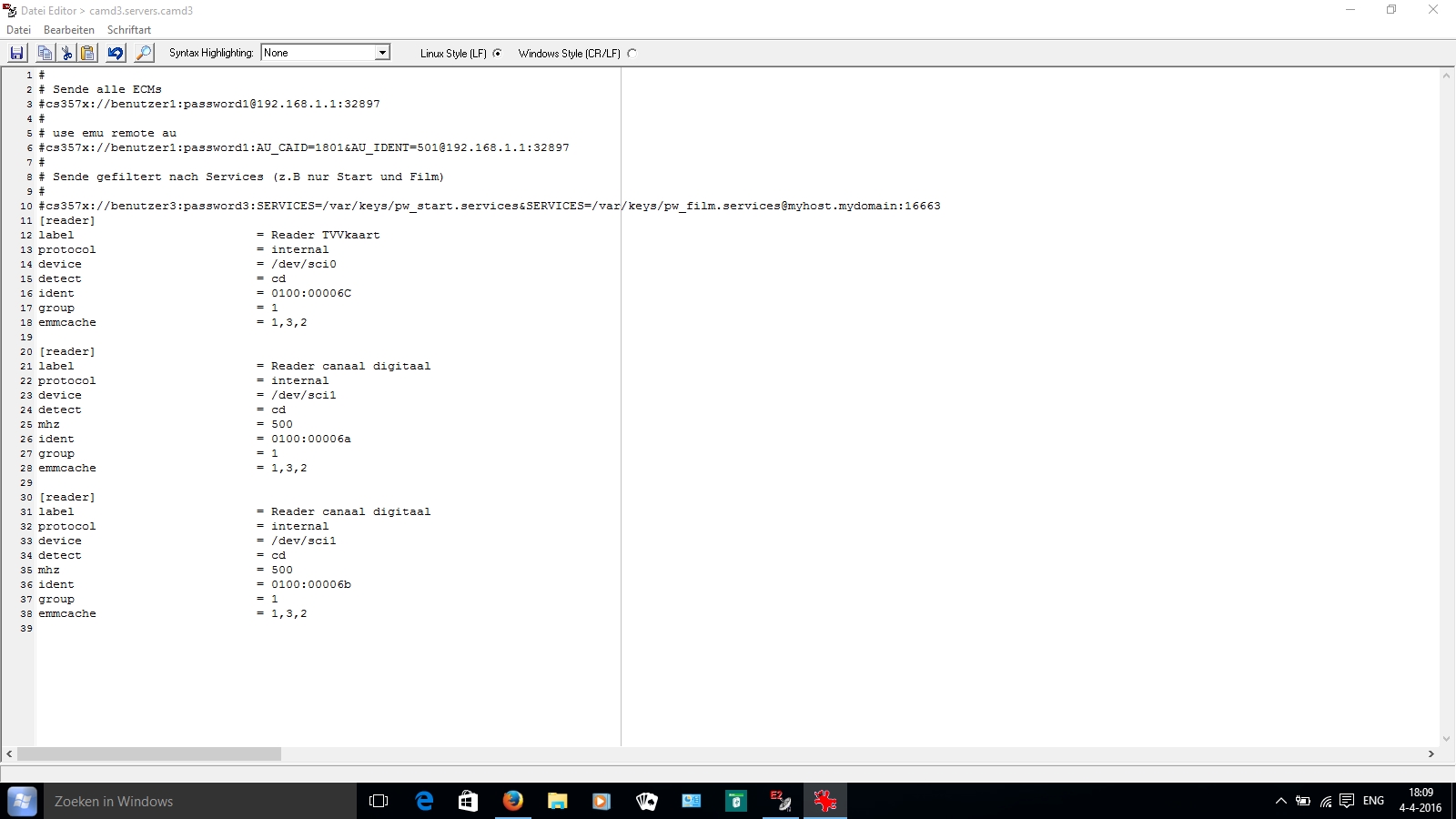Select the Linux Style (LF) radio button
This screenshot has width=1456, height=819.
coord(497,53)
